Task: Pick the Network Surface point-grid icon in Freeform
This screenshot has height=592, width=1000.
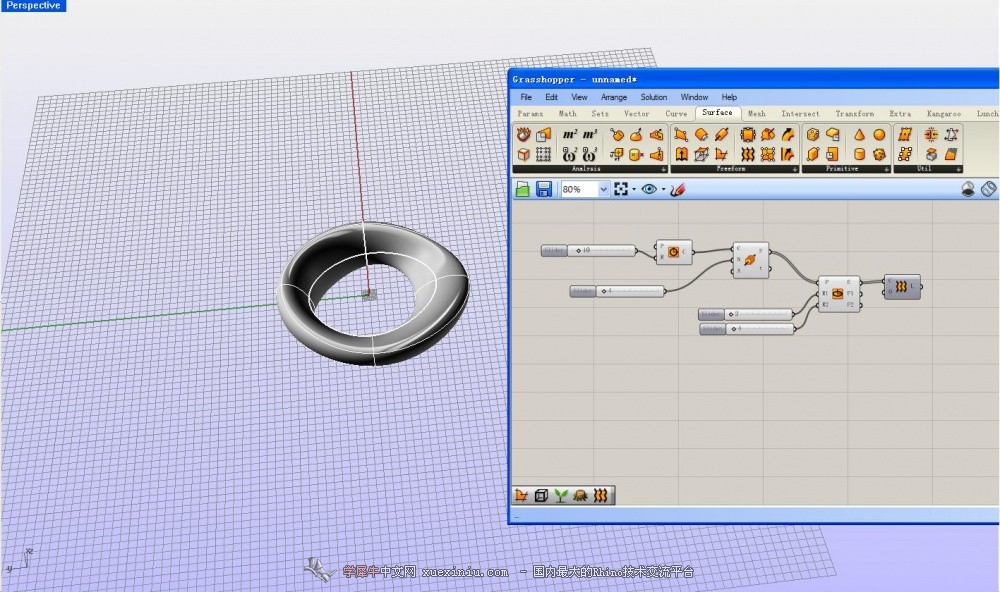Action: click(768, 154)
